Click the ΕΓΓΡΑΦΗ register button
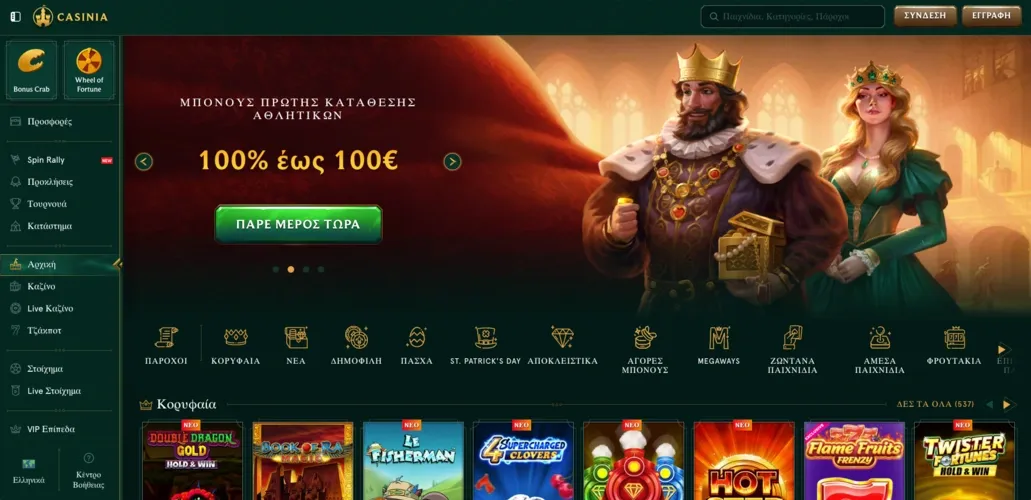This screenshot has height=500, width=1031. [992, 16]
